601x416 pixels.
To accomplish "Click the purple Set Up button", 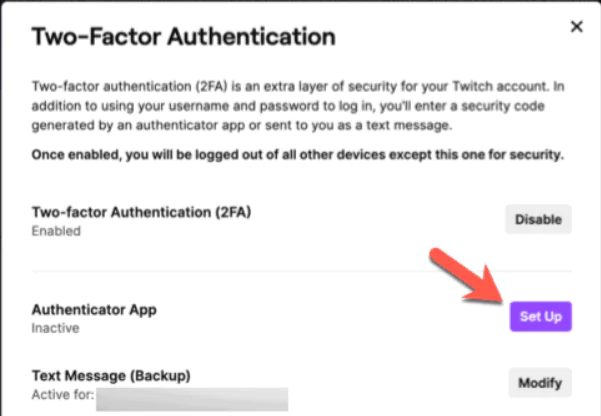I will (540, 317).
